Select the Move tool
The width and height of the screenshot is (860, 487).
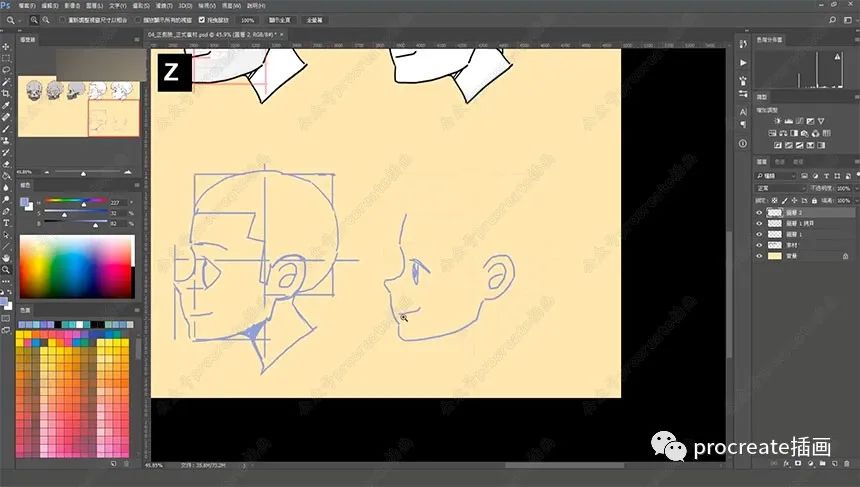(x=6, y=46)
